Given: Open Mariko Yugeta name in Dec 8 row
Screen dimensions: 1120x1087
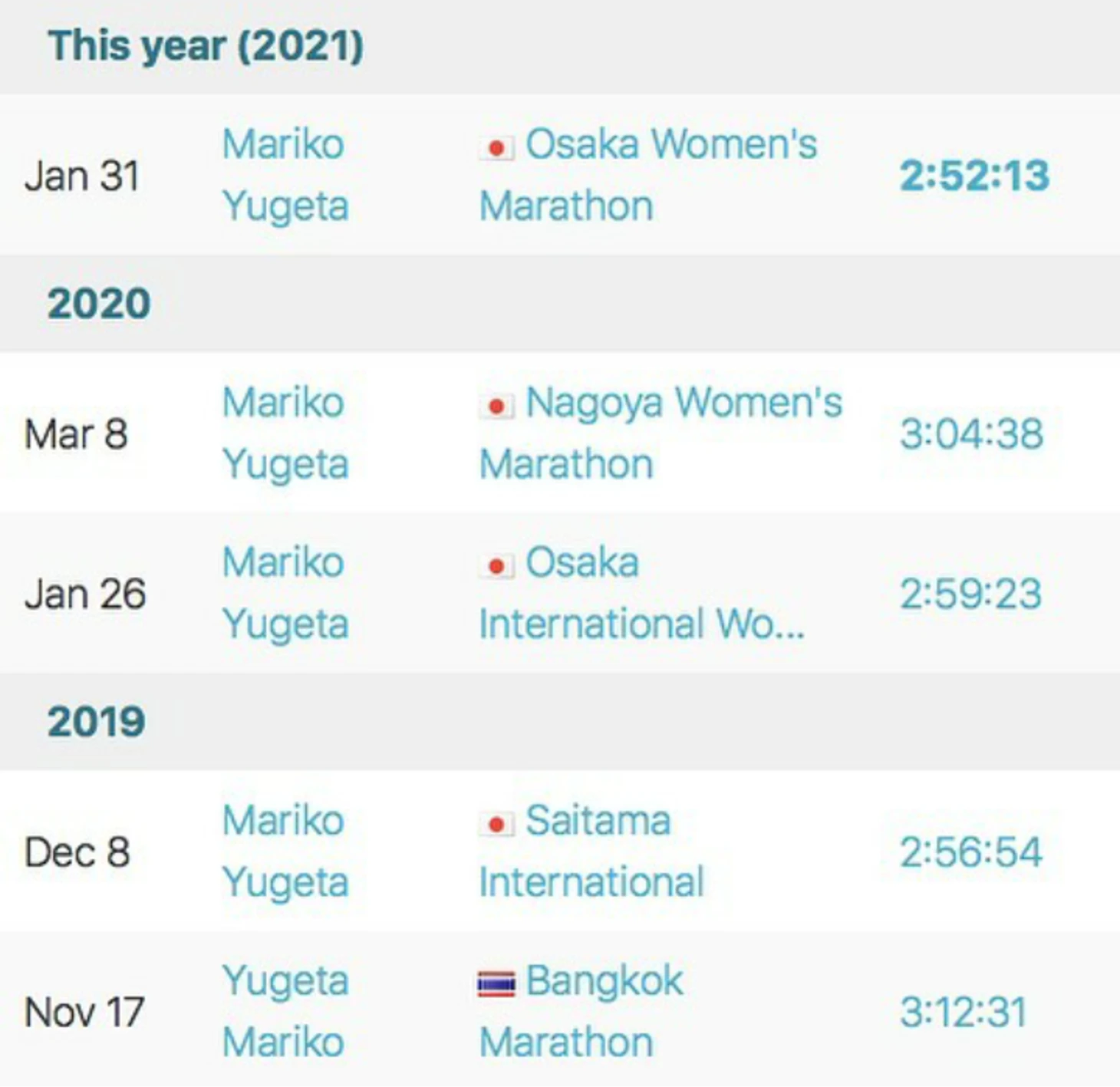Looking at the screenshot, I should pos(285,851).
